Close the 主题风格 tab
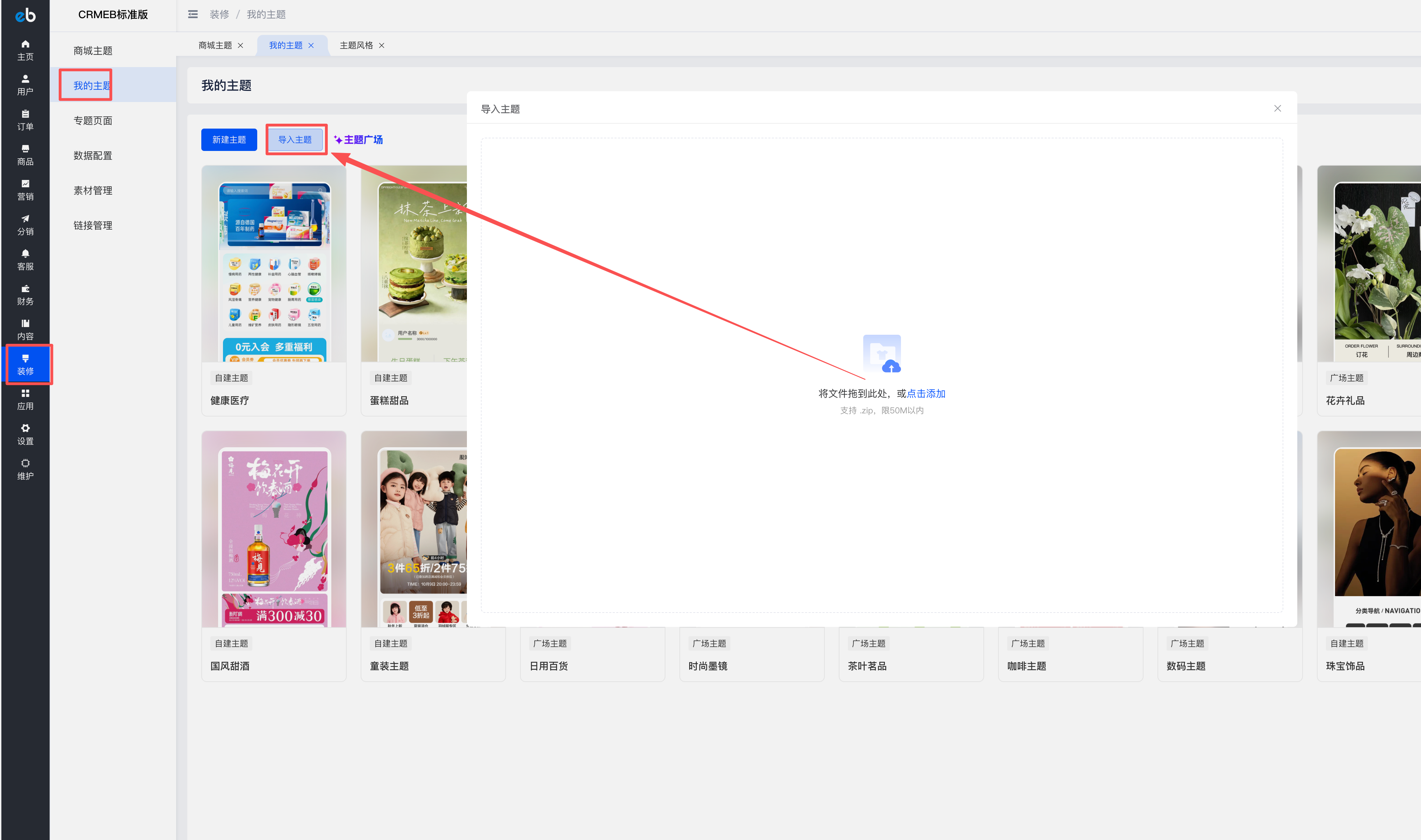This screenshot has width=1421, height=840. point(382,45)
